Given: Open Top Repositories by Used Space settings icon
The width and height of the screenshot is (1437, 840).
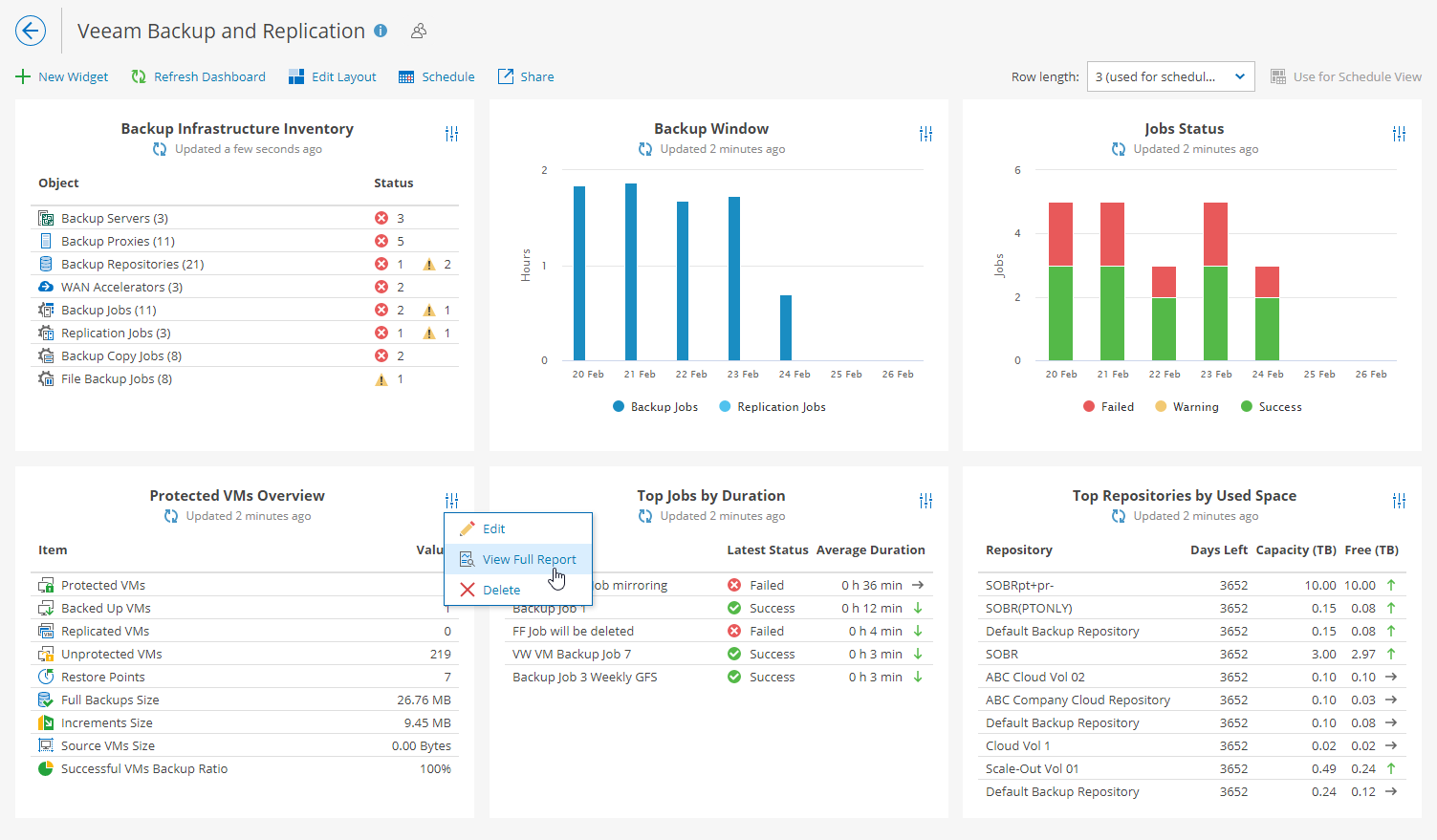Looking at the screenshot, I should [1400, 501].
